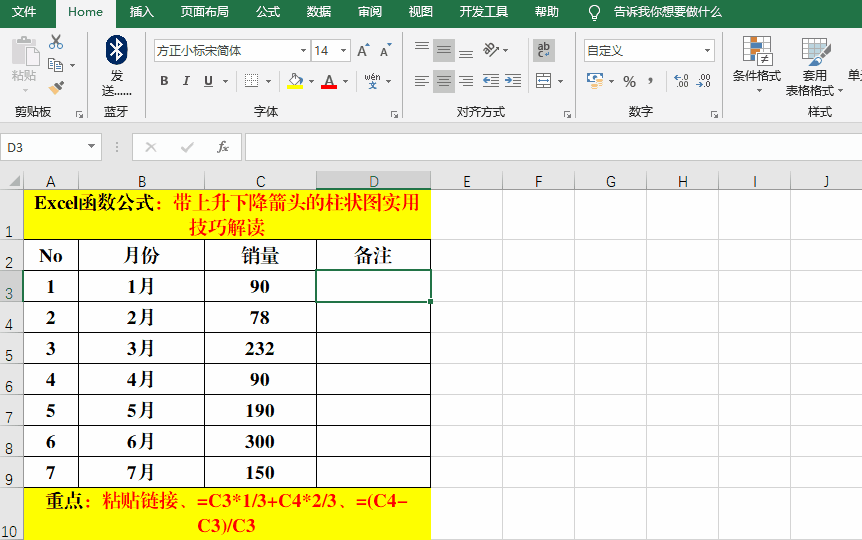Switch to 审阅 tab

pos(370,12)
